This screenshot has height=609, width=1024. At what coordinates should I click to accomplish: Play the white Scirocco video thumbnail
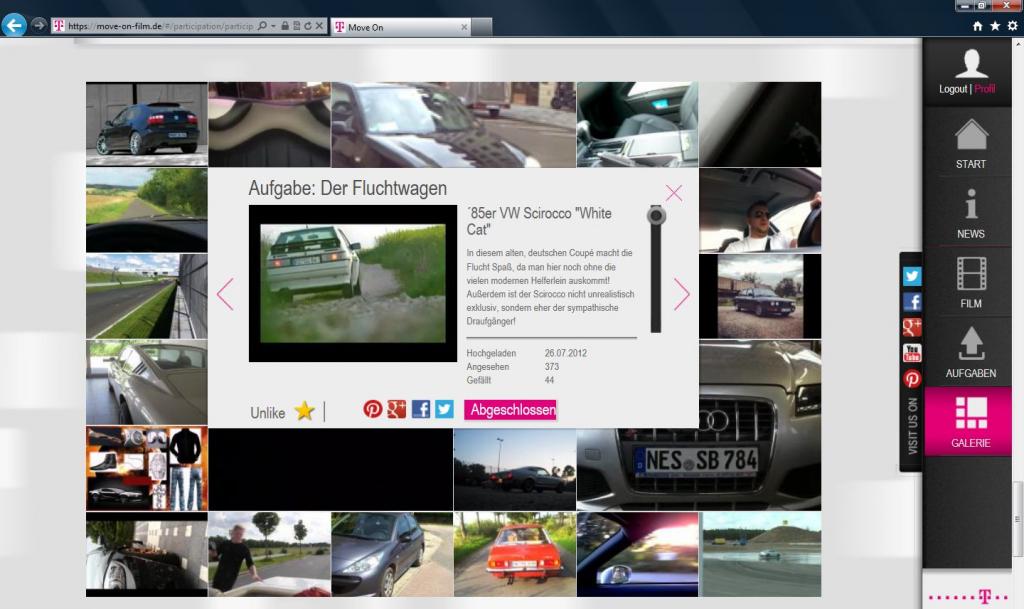click(352, 283)
